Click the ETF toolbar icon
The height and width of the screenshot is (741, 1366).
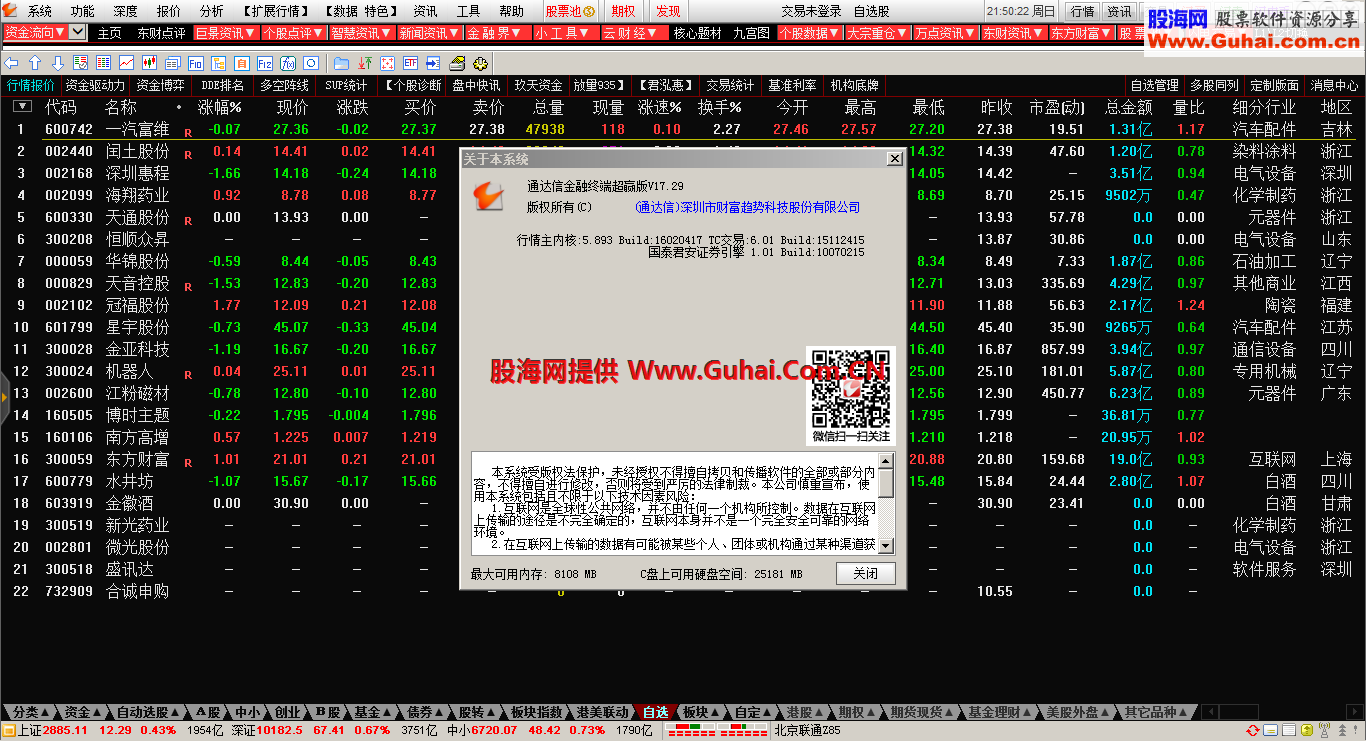410,62
